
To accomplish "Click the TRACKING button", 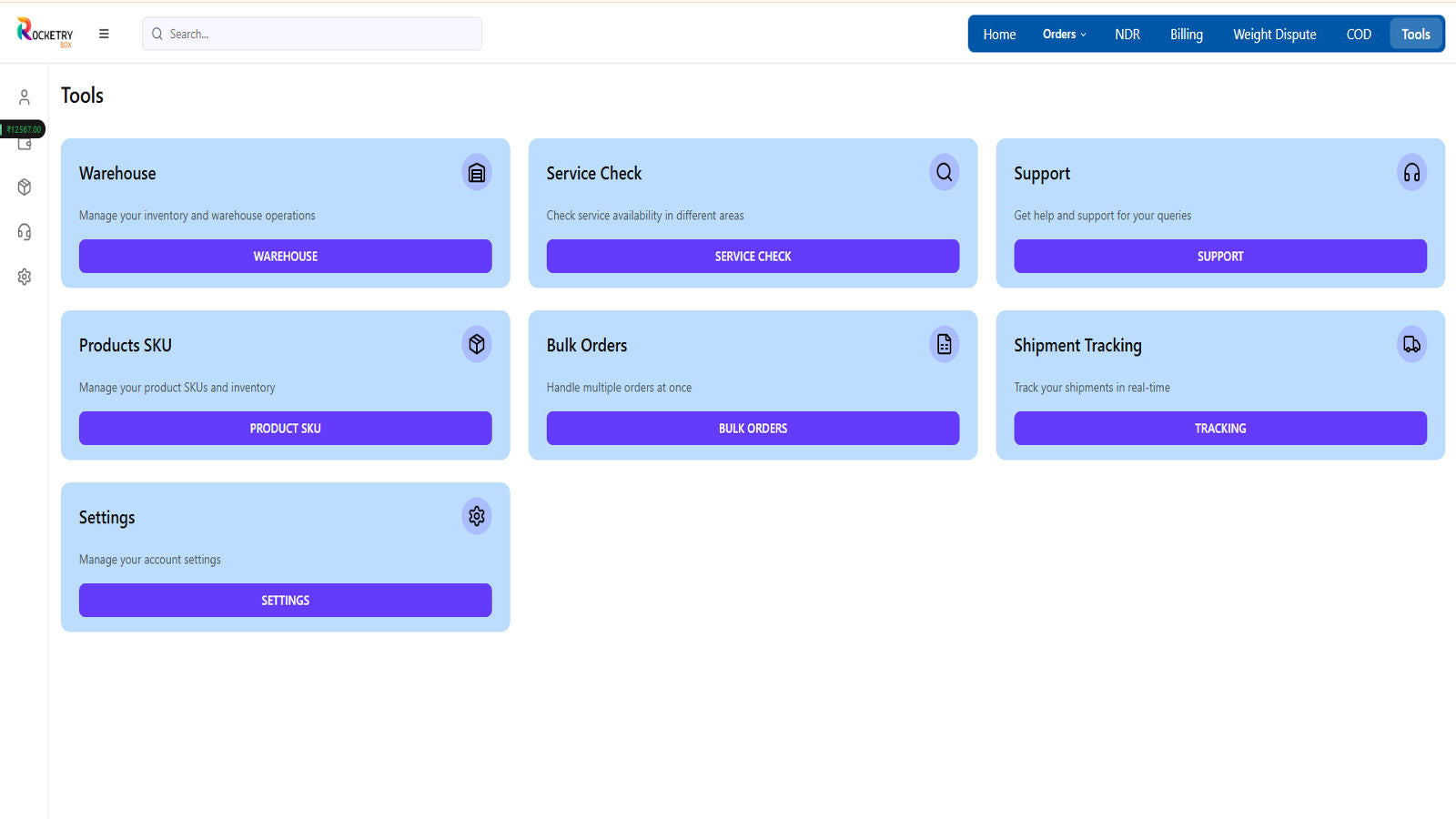I will click(x=1219, y=429).
